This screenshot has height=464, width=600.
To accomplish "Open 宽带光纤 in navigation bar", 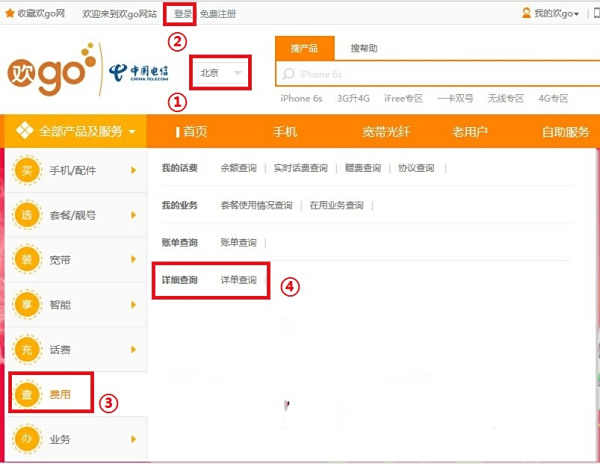I will pos(386,132).
